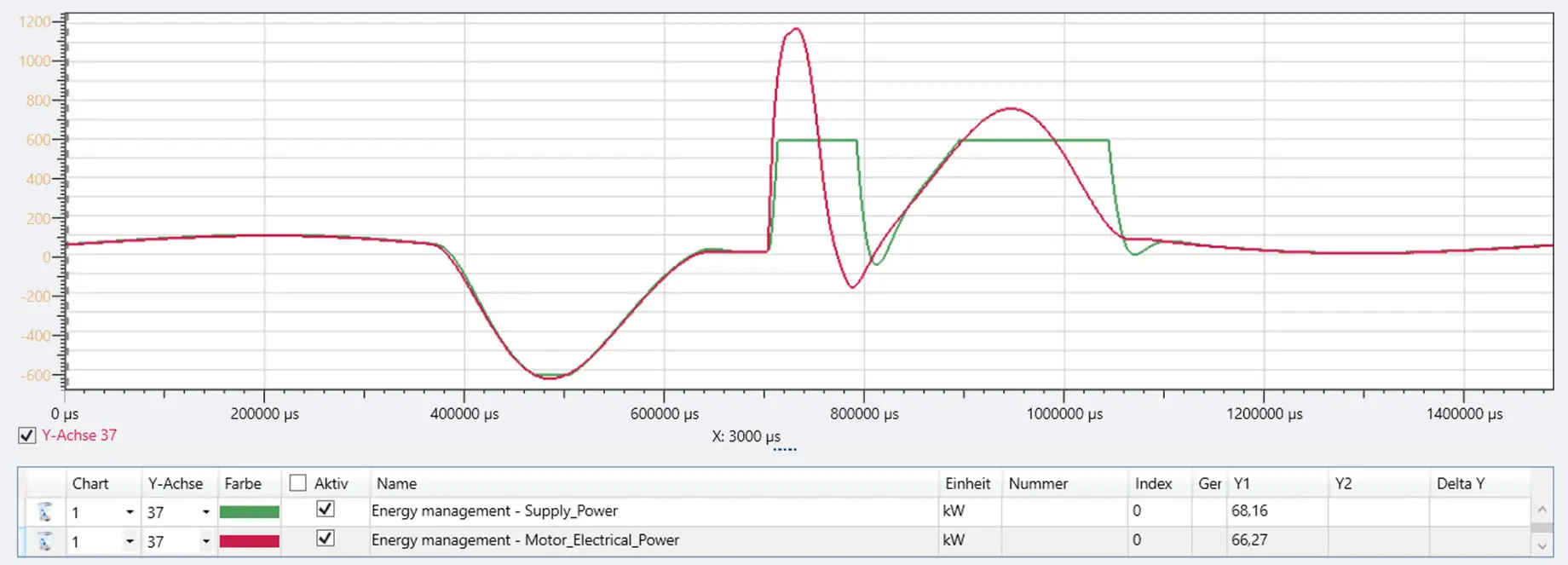Open Y-Achse dropdown in Motor_Electrical_Power row
1568x565 pixels.
click(205, 541)
